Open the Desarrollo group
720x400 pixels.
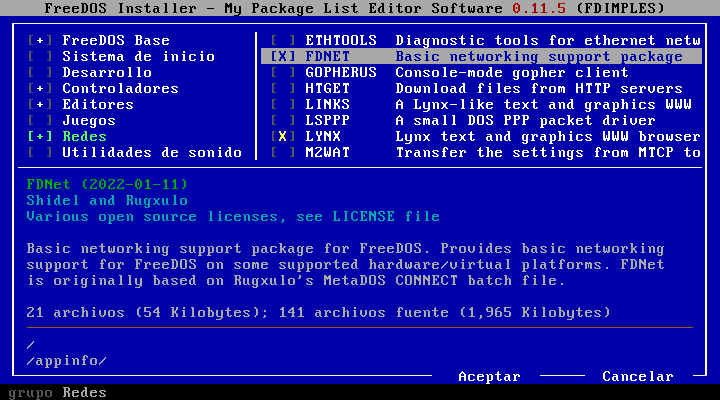click(x=107, y=73)
